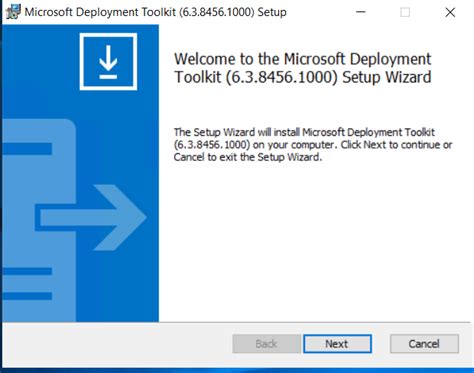Screen dimensions: 474x373
Task: Click the Next button
Action: [337, 344]
